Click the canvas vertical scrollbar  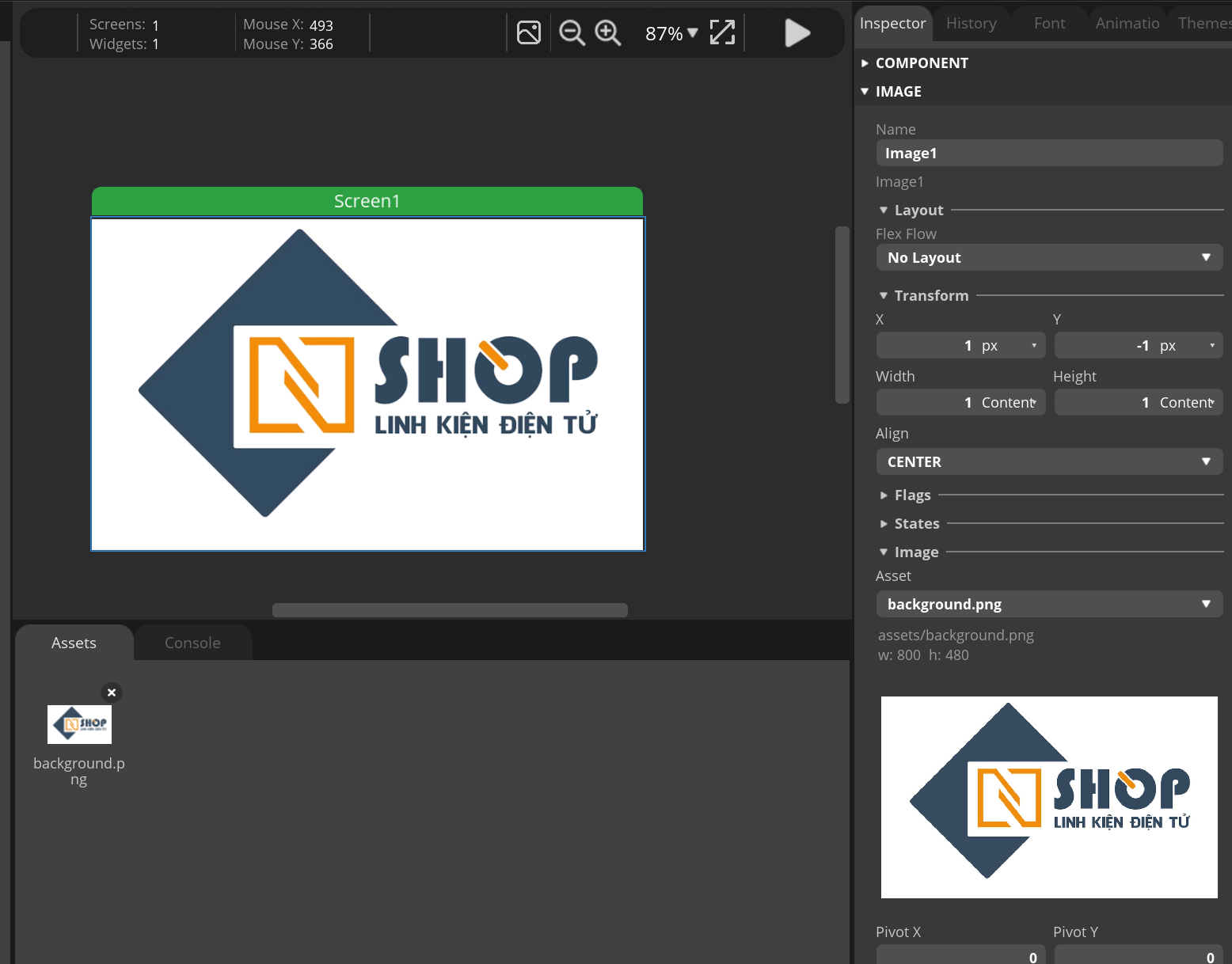coord(842,315)
